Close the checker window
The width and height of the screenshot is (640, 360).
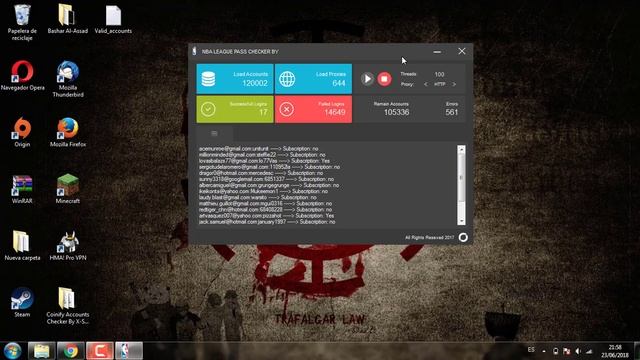462,51
